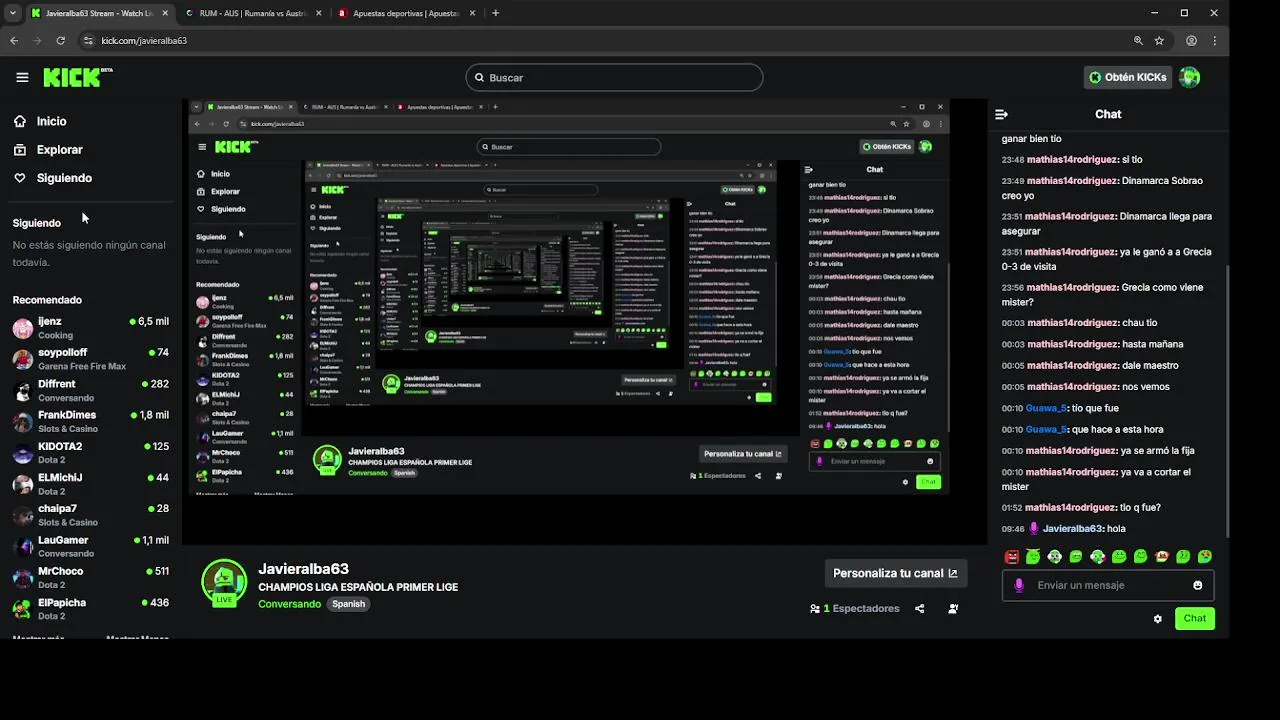Select FrankDimes in the recommended list

click(90, 421)
